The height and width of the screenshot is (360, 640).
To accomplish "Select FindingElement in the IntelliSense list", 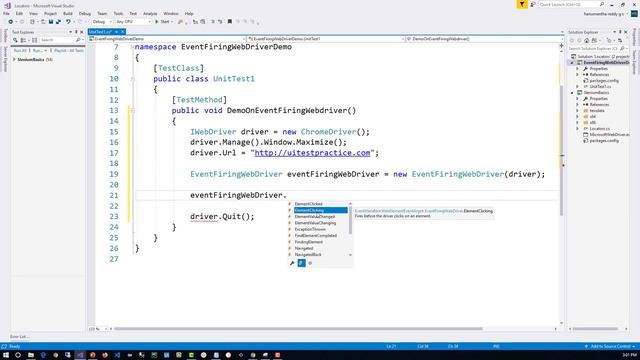I will 309,242.
